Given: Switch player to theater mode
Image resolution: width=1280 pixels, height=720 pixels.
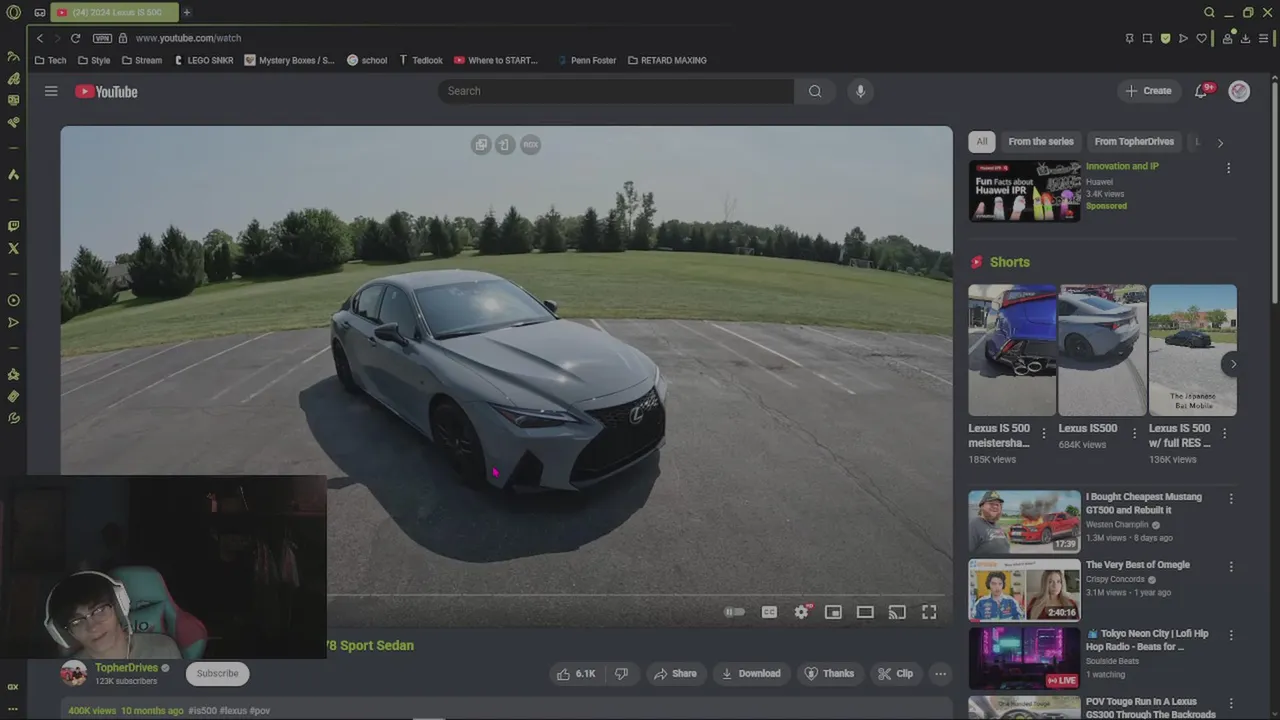Looking at the screenshot, I should (x=865, y=612).
